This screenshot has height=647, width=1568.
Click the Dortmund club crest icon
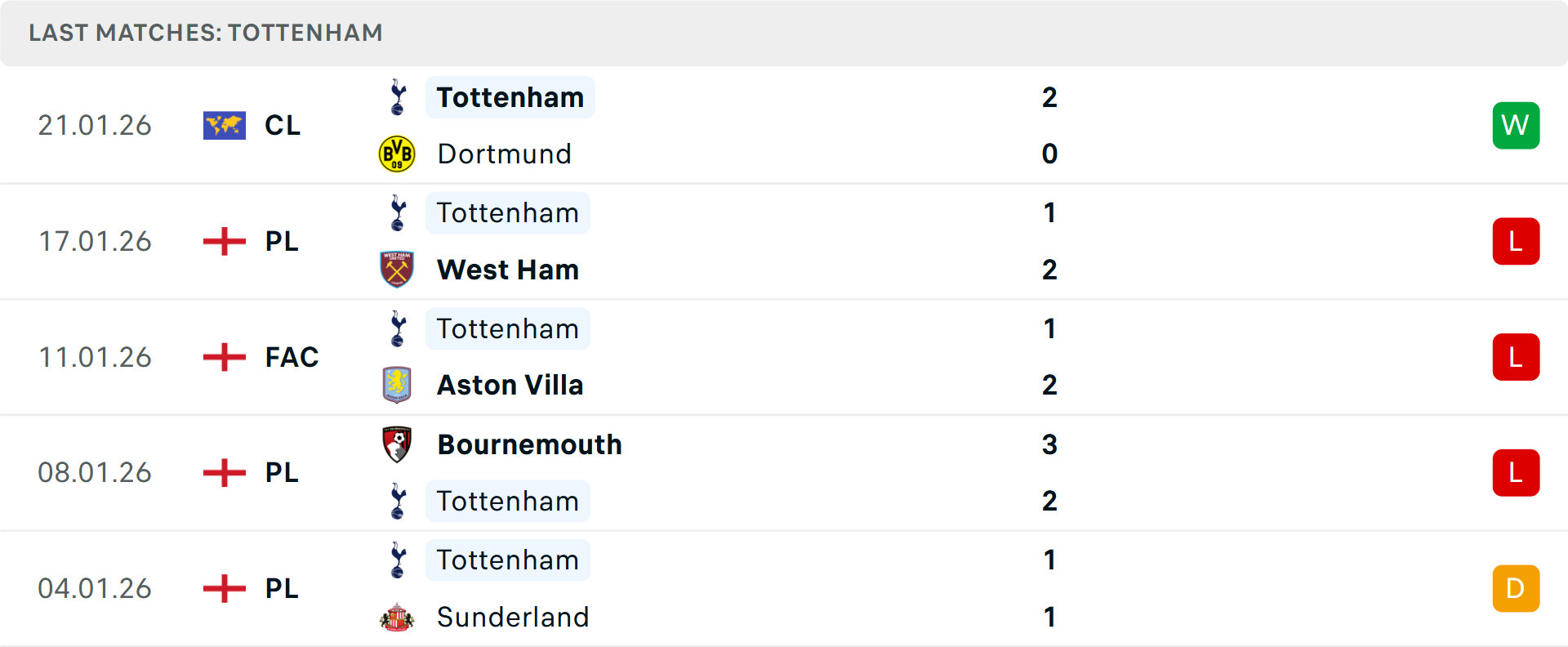(x=397, y=154)
